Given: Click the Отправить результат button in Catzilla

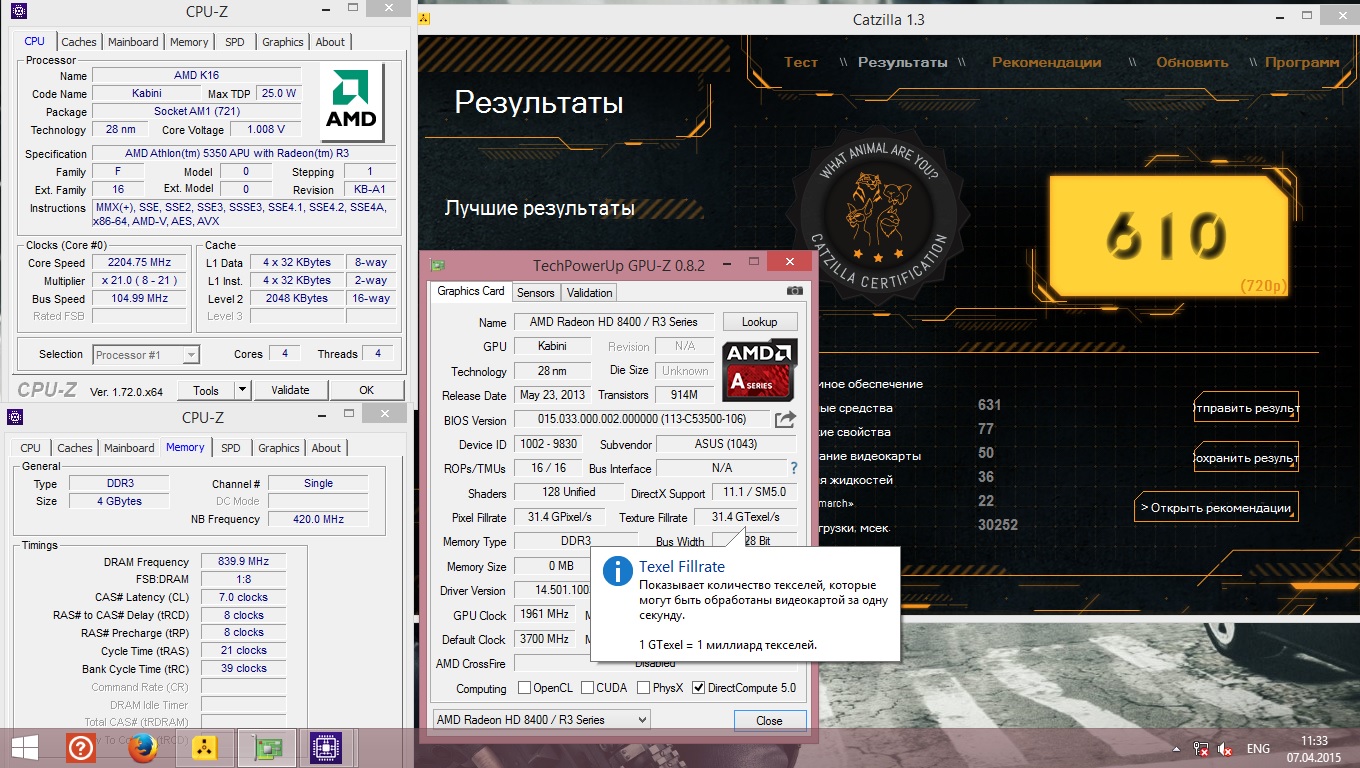Looking at the screenshot, I should [x=1246, y=408].
